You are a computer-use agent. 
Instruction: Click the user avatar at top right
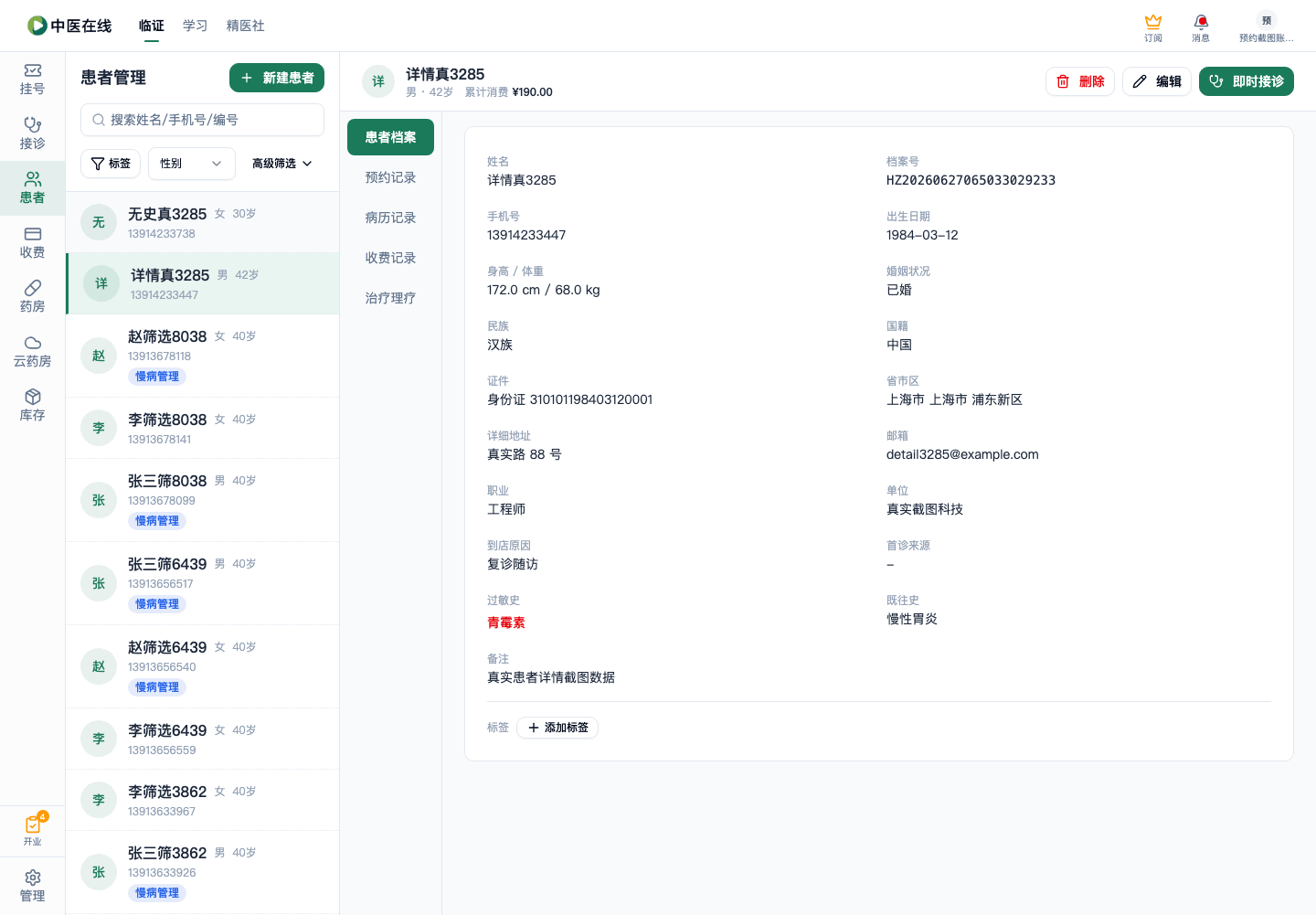tap(1266, 20)
